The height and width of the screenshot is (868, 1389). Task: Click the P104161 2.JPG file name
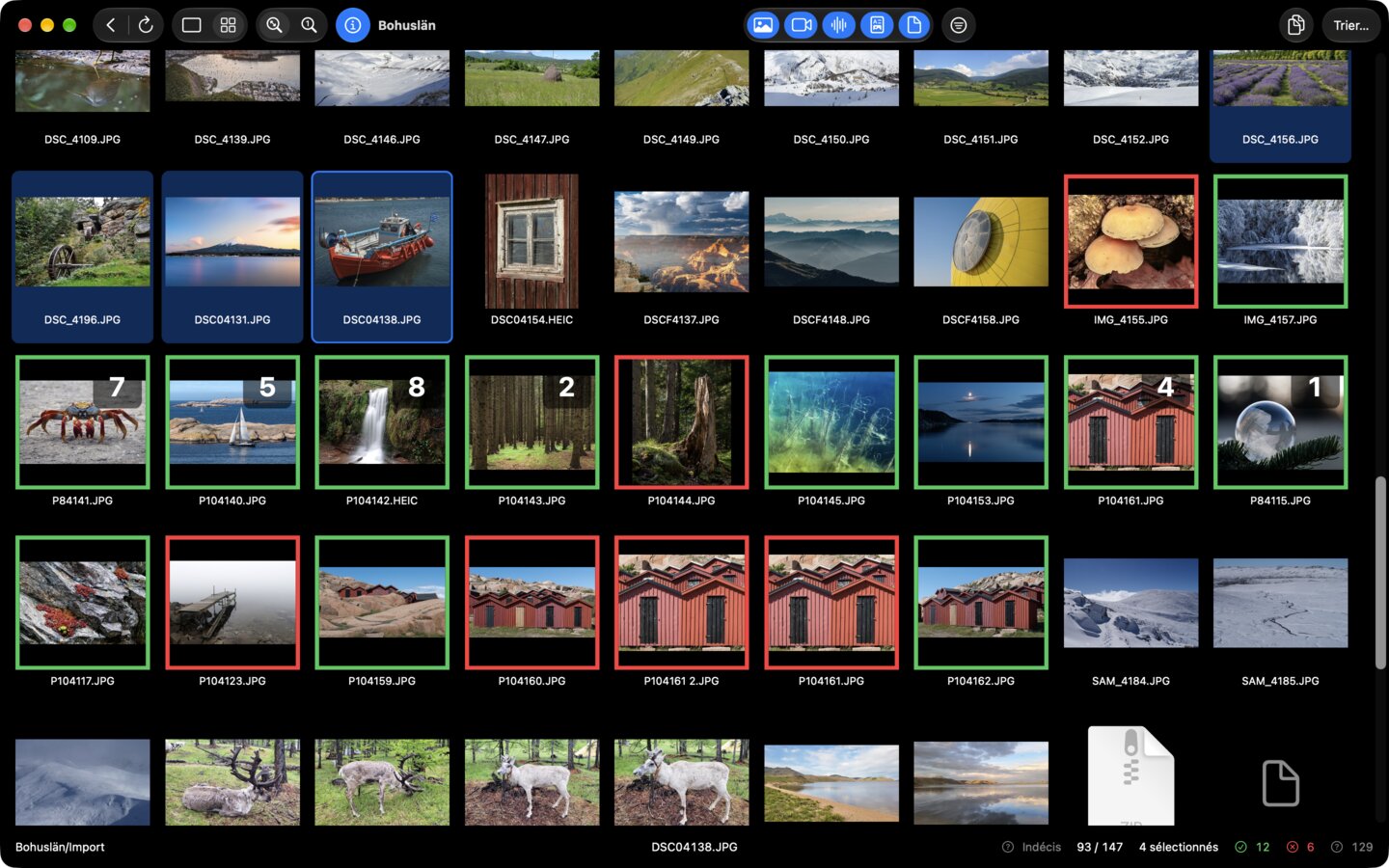click(682, 681)
